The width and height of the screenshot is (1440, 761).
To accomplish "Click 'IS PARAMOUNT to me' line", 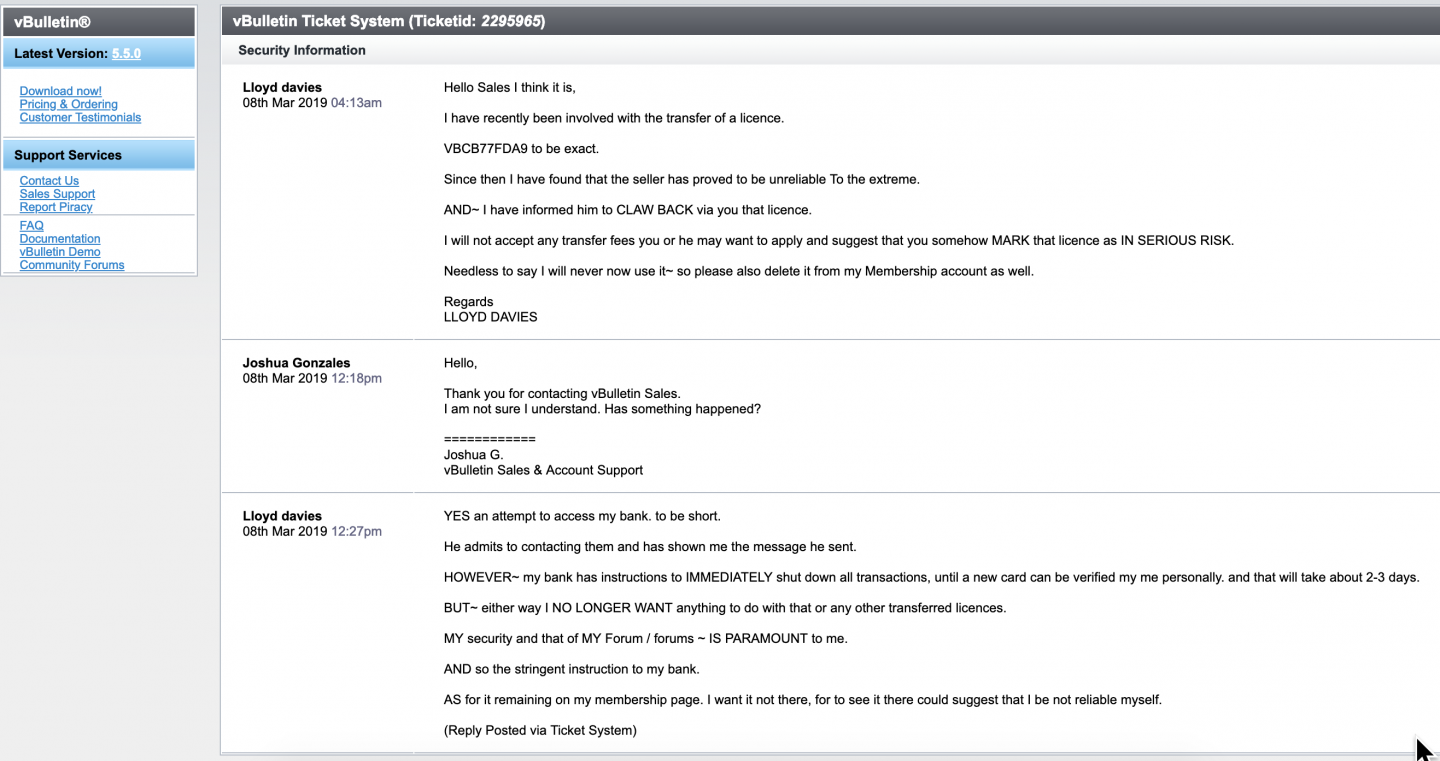I will [x=646, y=639].
